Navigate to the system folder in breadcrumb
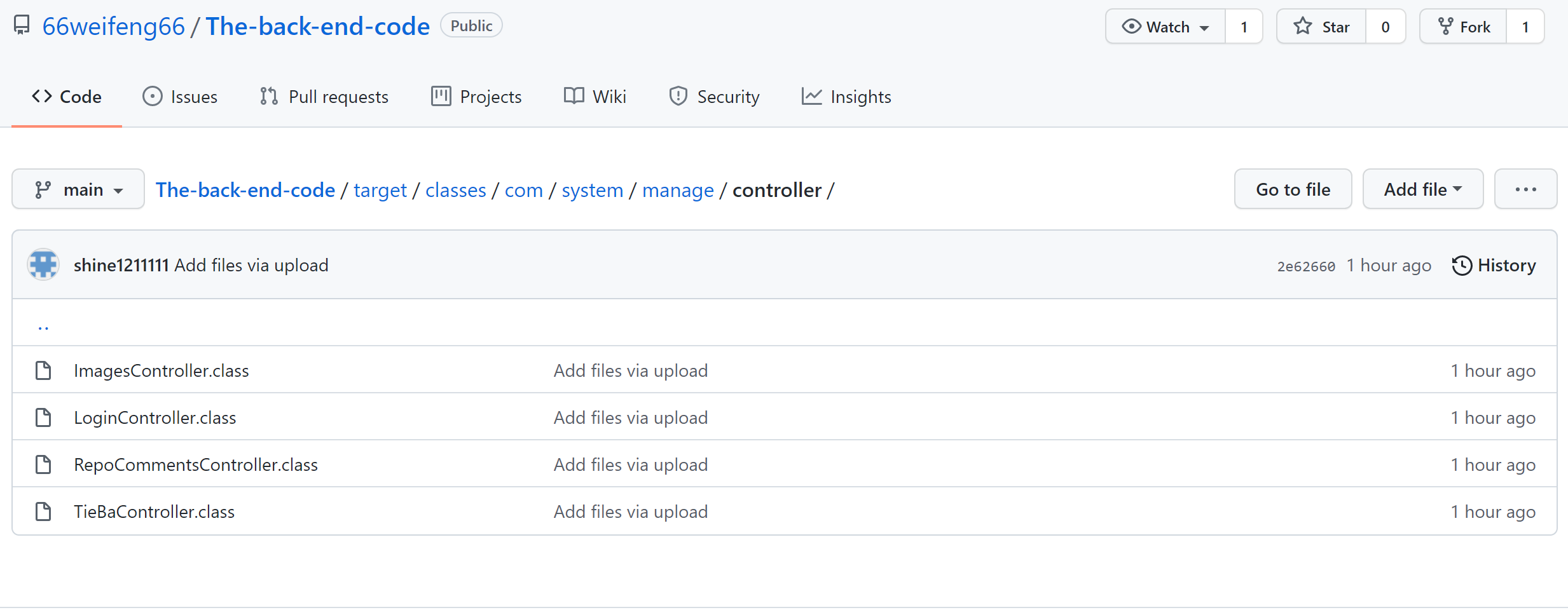 tap(593, 190)
